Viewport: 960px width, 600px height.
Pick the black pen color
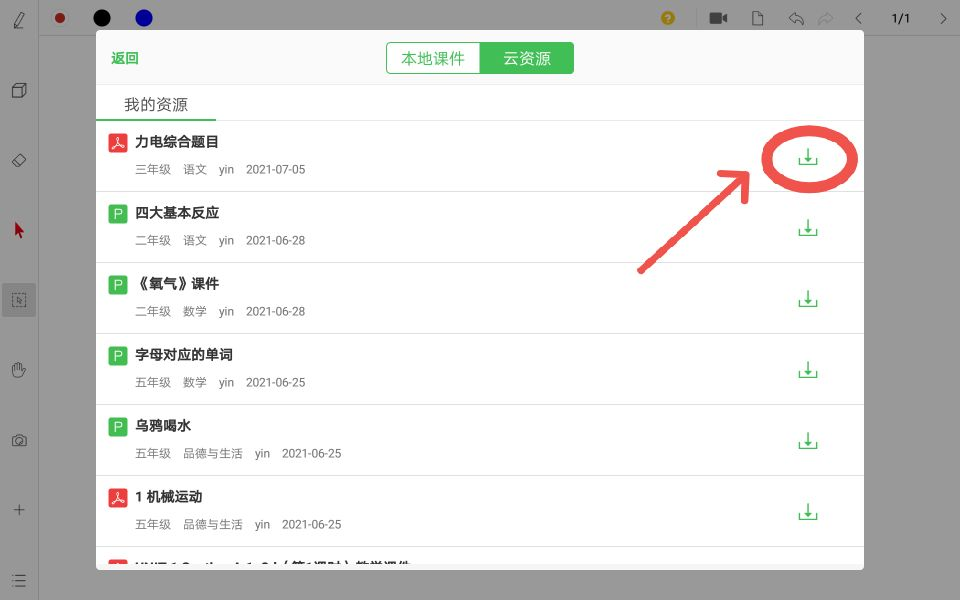[x=102, y=18]
